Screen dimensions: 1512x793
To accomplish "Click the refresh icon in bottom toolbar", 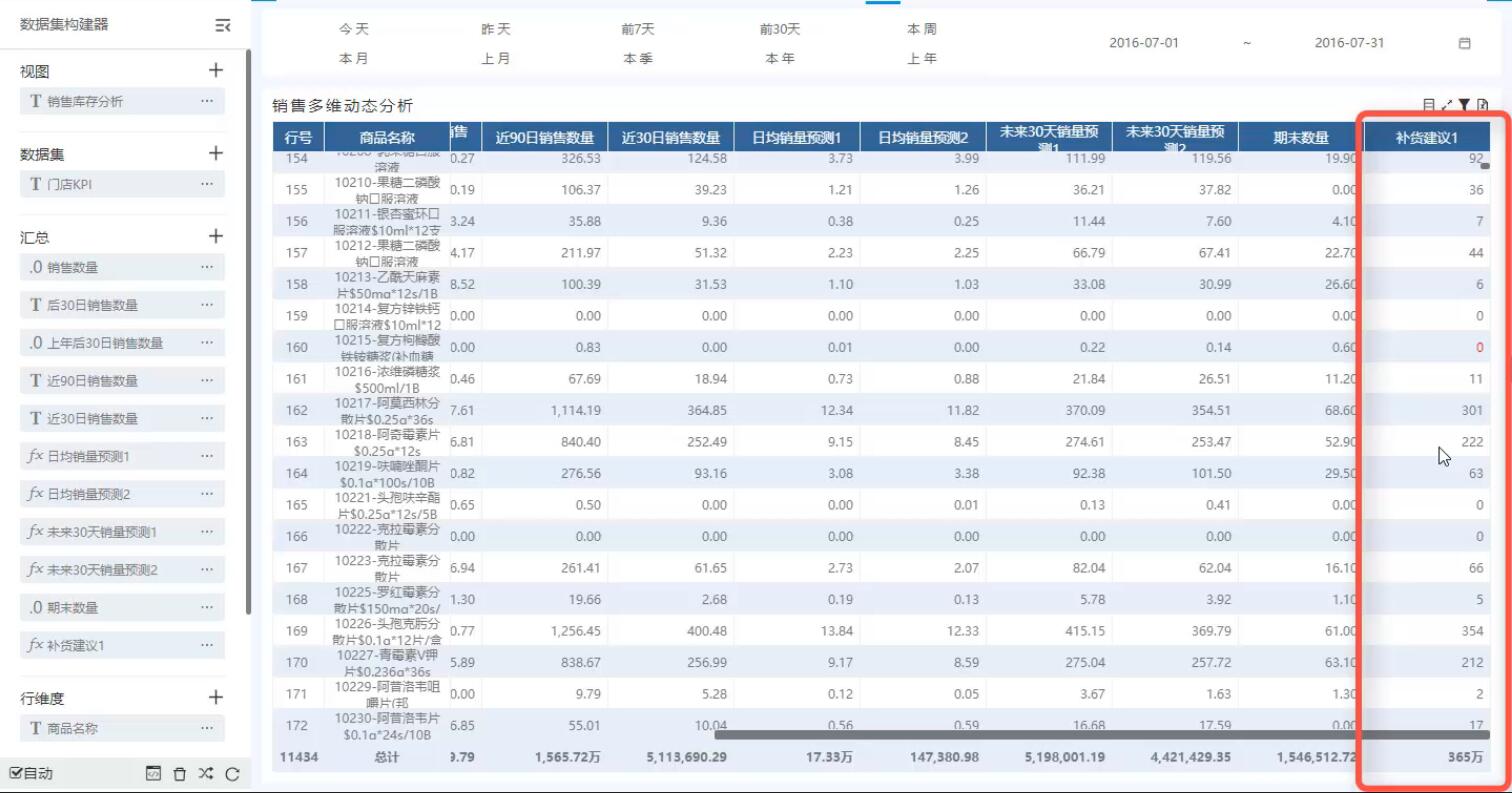I will tap(233, 773).
